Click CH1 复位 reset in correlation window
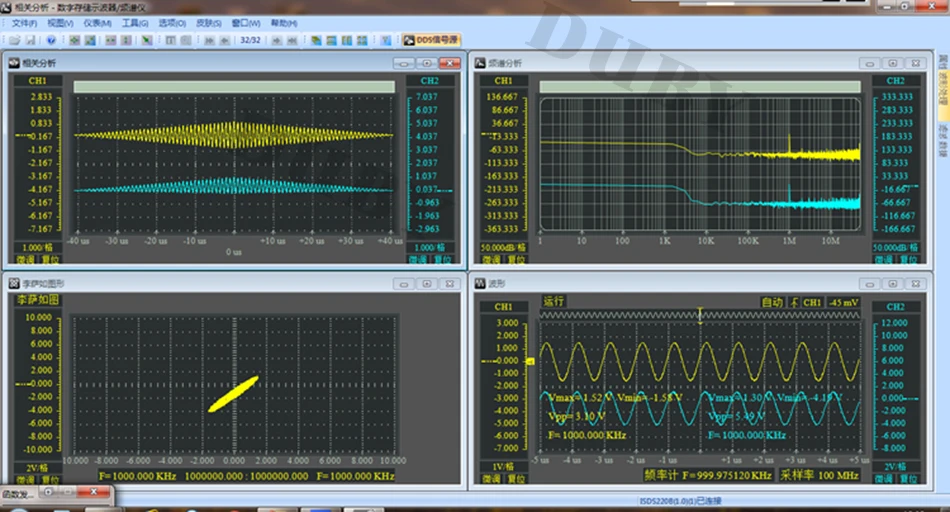The height and width of the screenshot is (512, 950). (50, 259)
